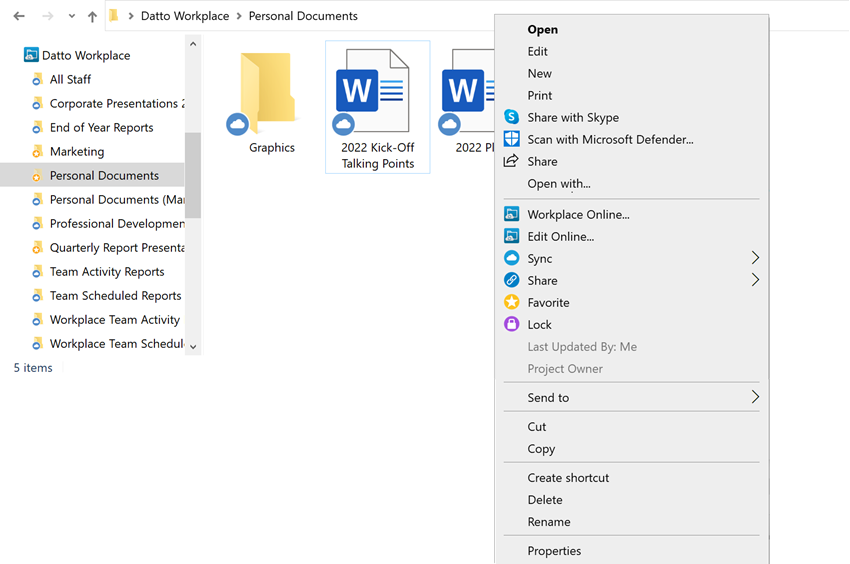Open the recent locations dropdown arrow
The width and height of the screenshot is (850, 564).
tap(71, 17)
